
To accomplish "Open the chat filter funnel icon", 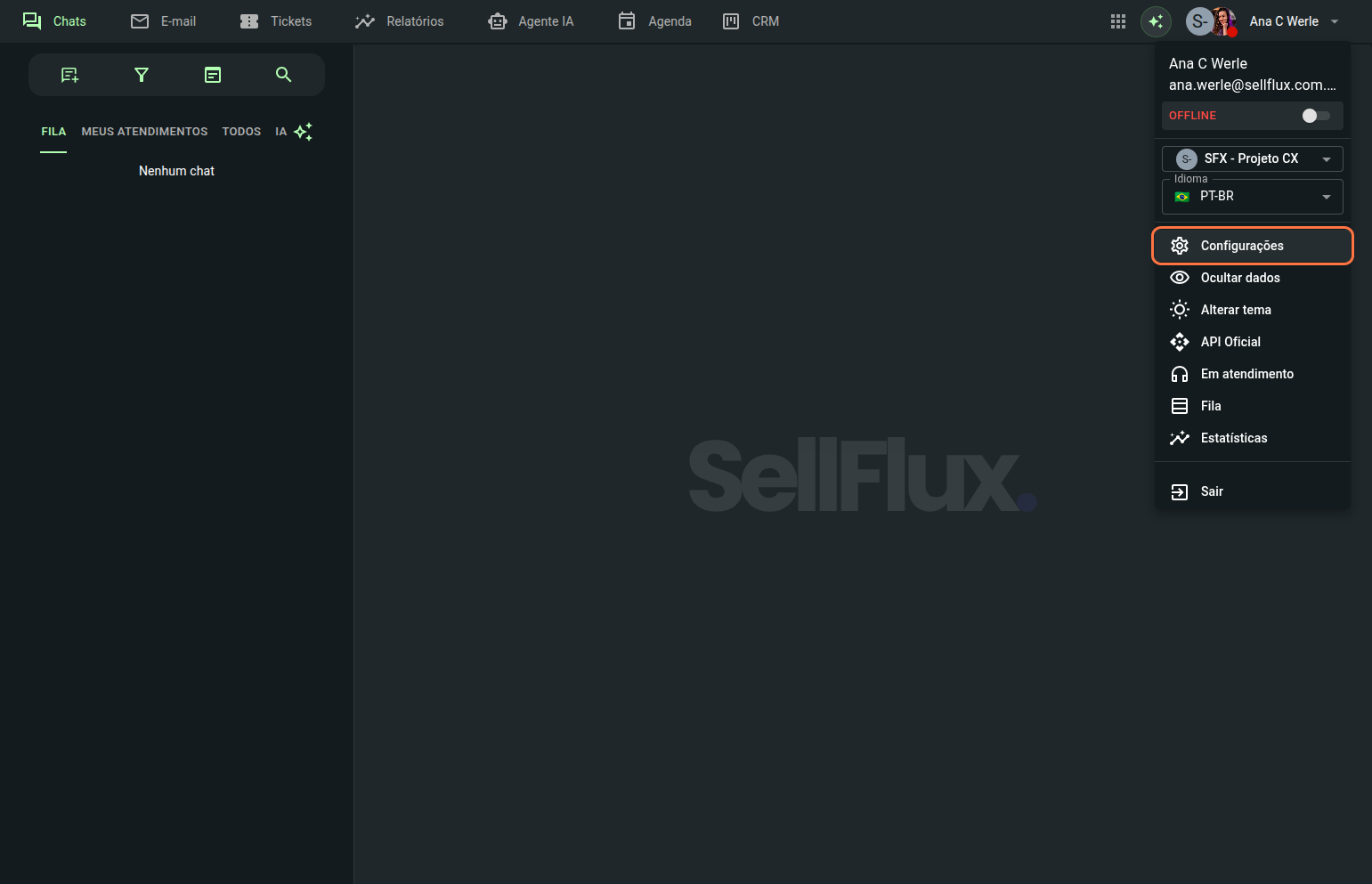I will [x=141, y=75].
